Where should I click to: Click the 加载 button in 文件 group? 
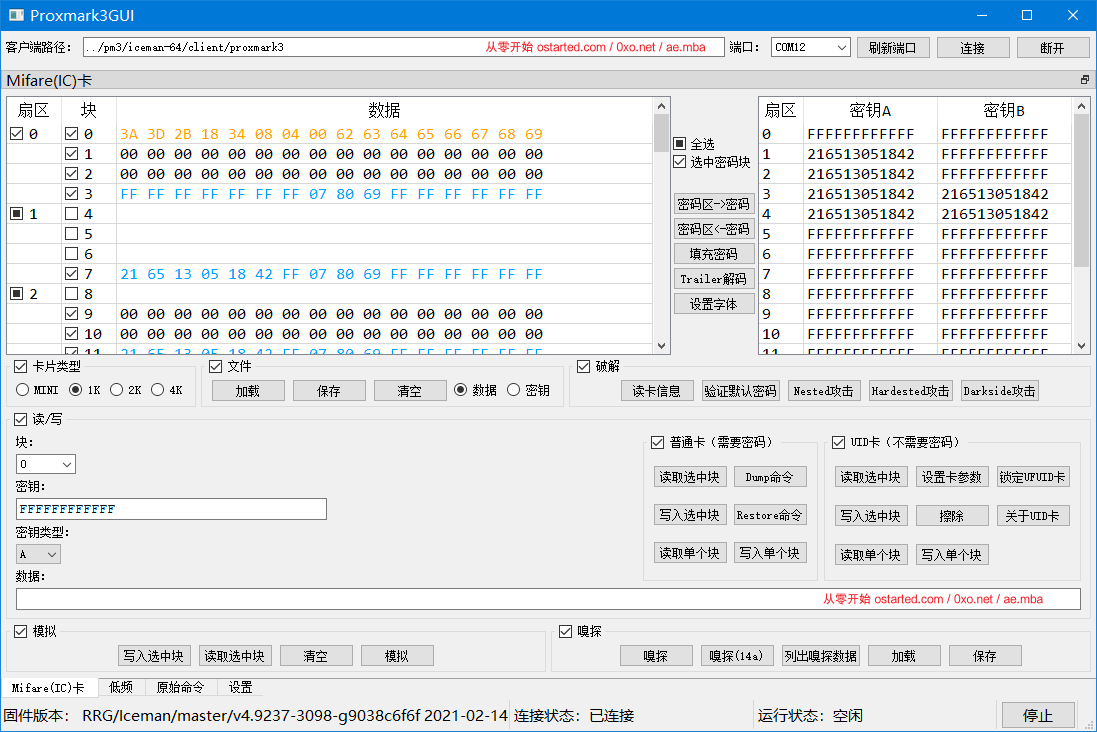(248, 390)
